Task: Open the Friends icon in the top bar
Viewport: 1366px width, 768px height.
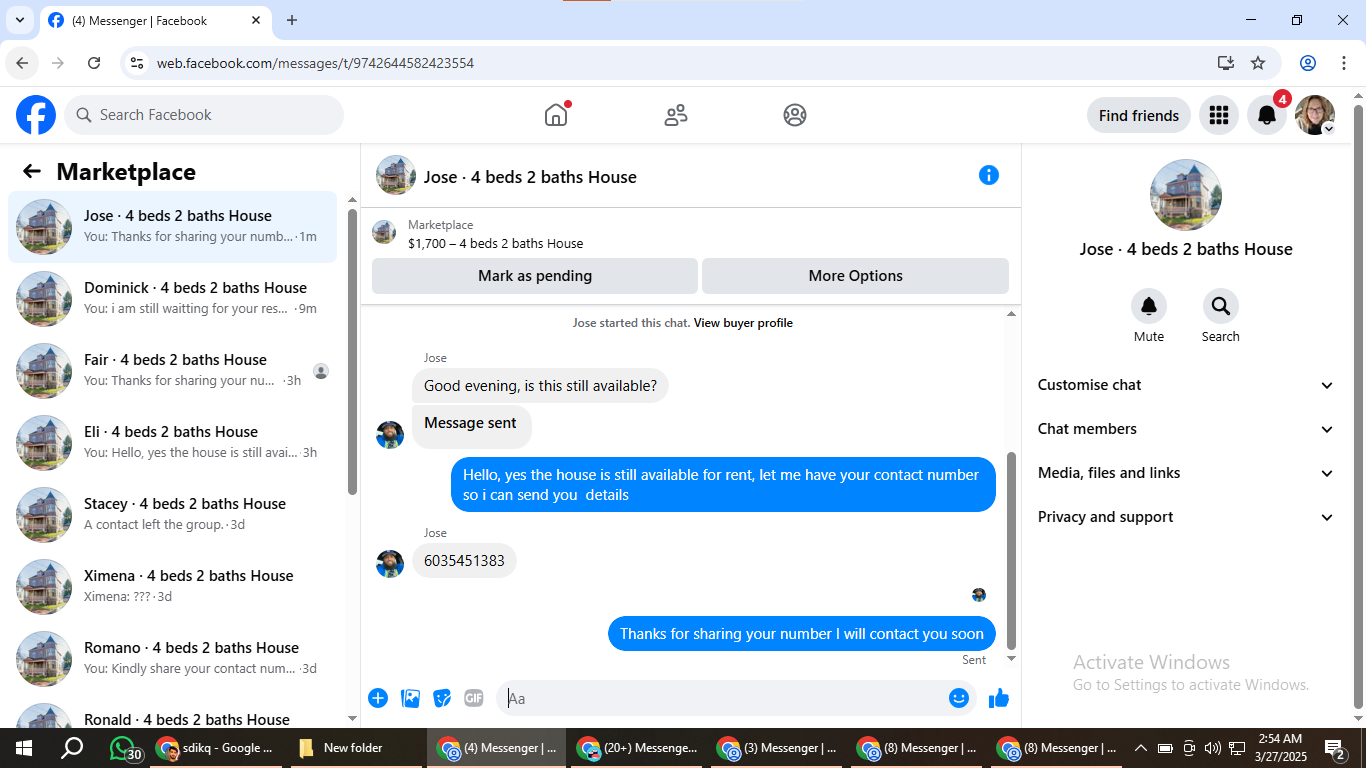Action: (x=676, y=115)
